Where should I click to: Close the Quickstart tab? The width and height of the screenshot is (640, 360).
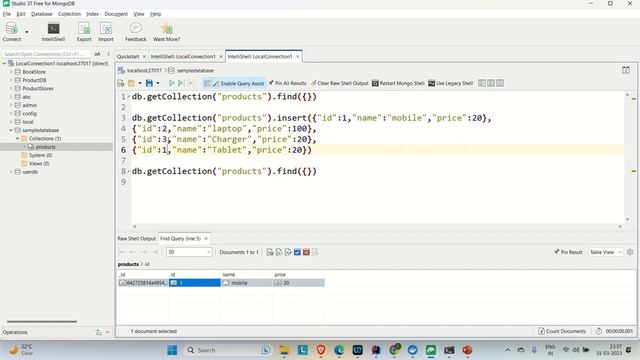click(144, 57)
